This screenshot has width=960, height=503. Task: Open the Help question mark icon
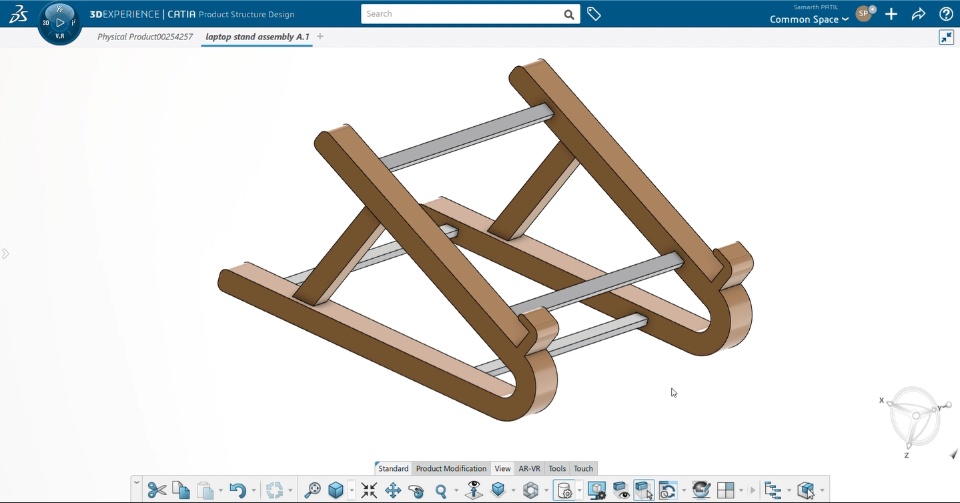click(x=946, y=13)
